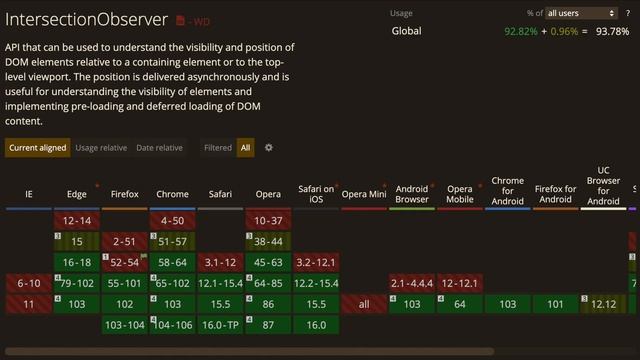The height and width of the screenshot is (360, 640).
Task: Click the Opera column header
Action: 268,194
